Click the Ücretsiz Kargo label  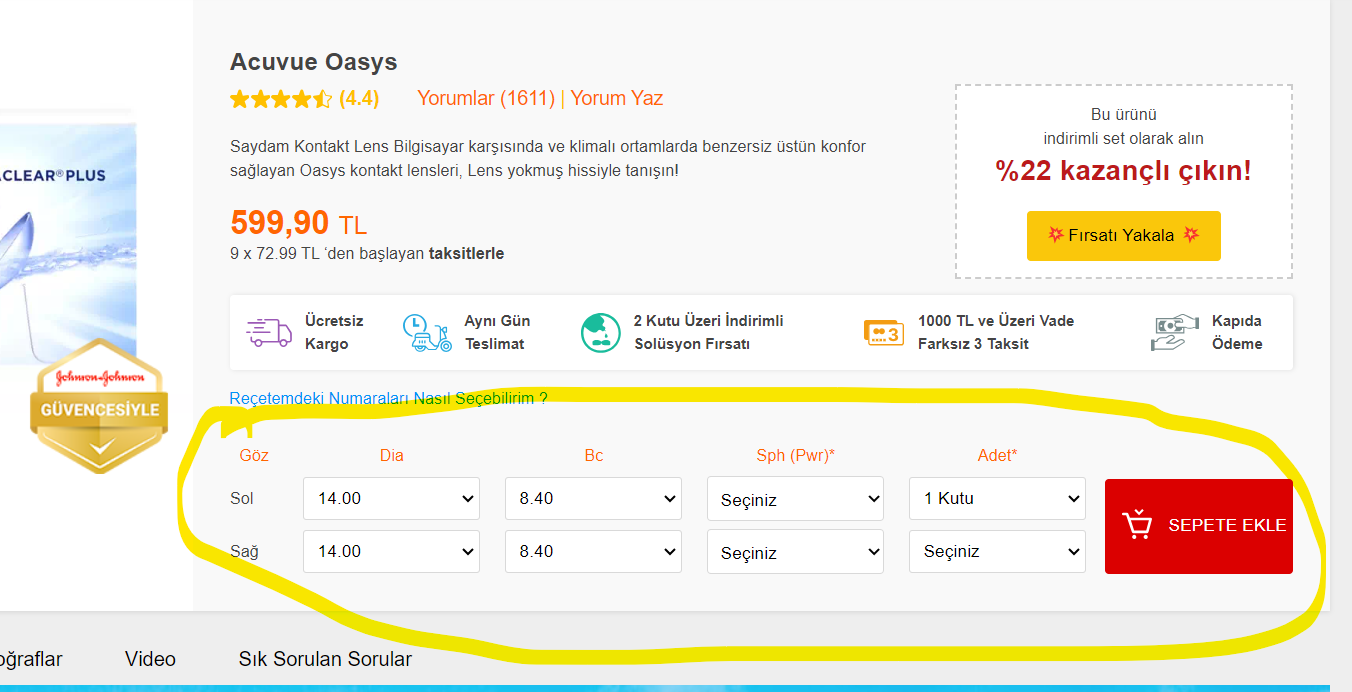pos(334,332)
